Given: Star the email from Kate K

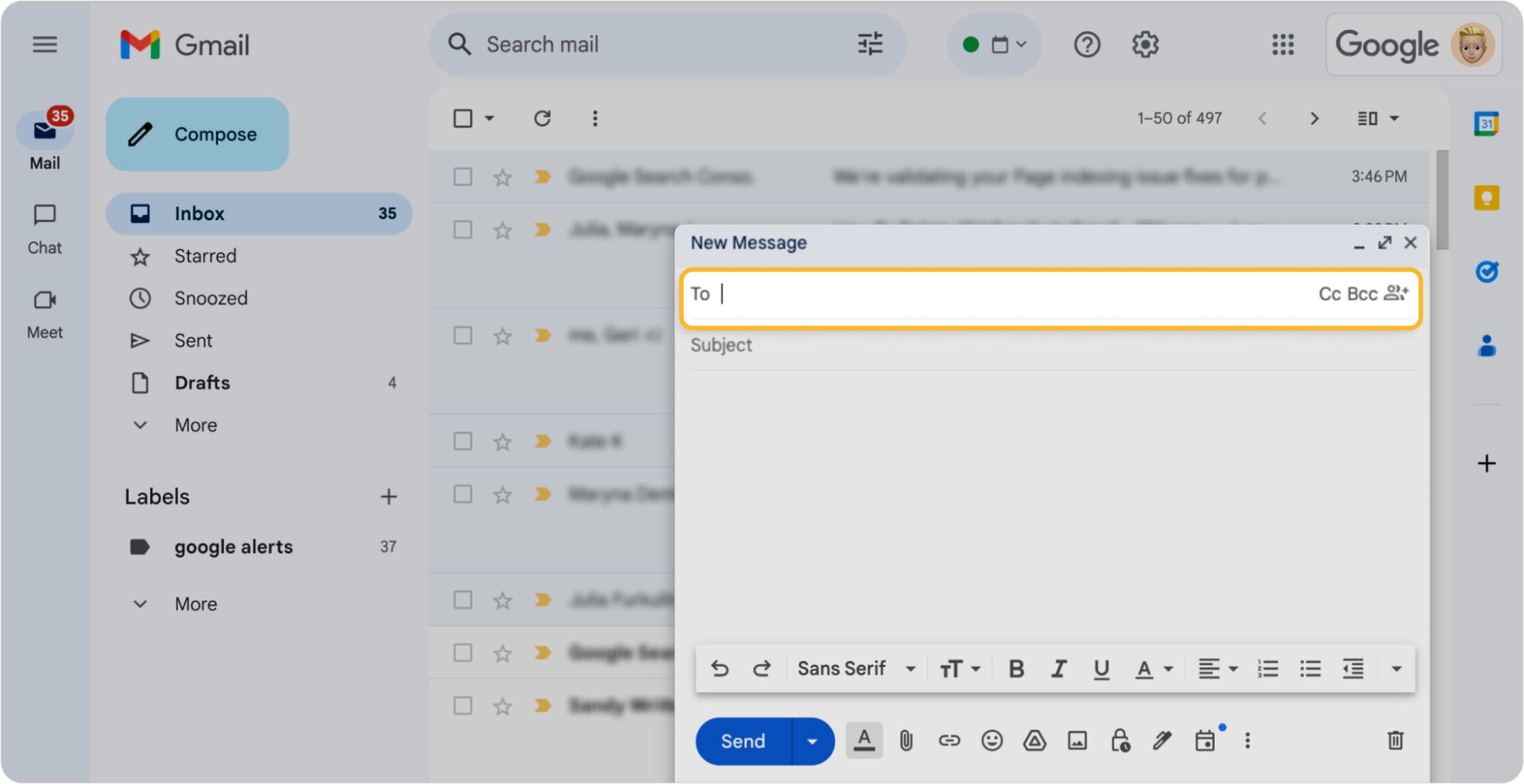Looking at the screenshot, I should pyautogui.click(x=502, y=441).
